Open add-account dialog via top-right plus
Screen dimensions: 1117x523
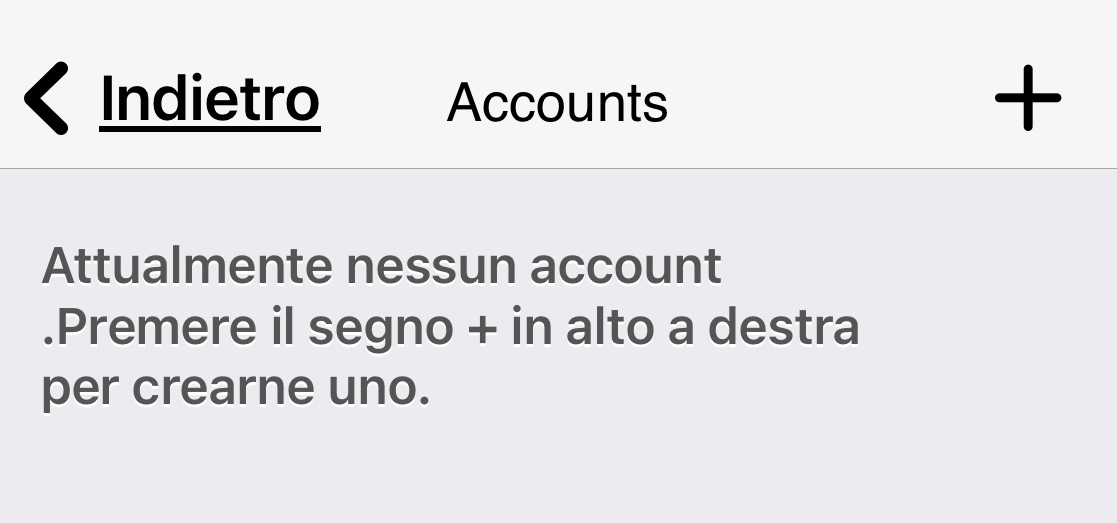(x=1028, y=98)
